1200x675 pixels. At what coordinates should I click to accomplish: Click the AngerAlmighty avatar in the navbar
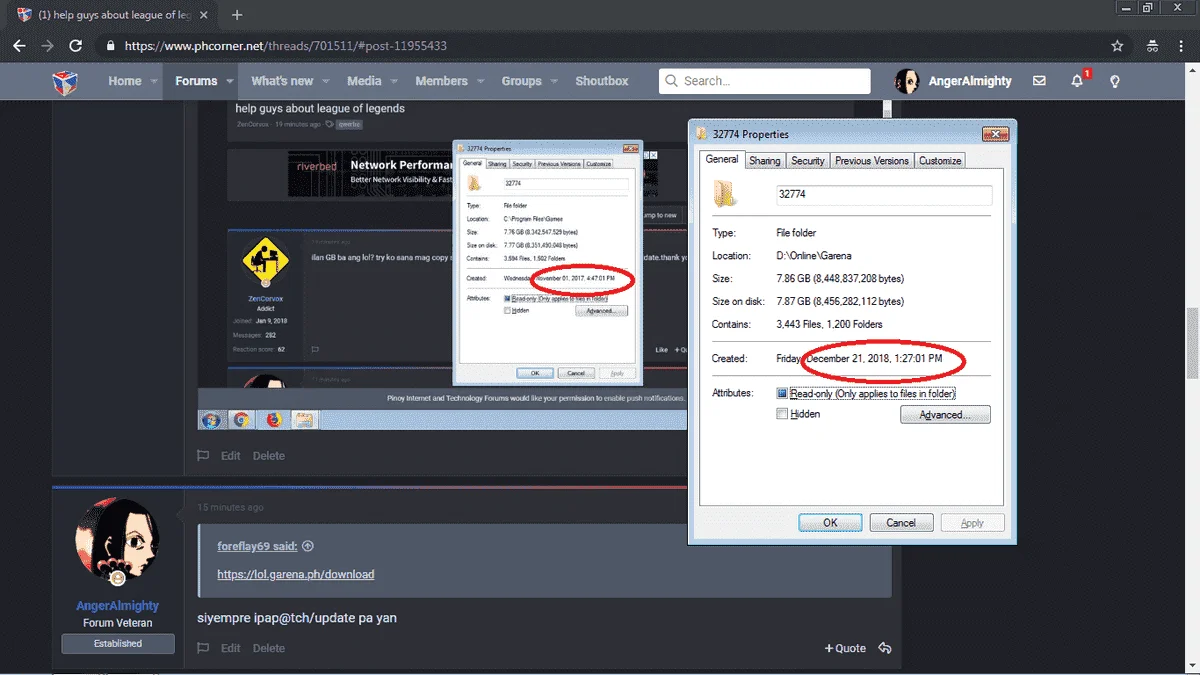[x=907, y=81]
